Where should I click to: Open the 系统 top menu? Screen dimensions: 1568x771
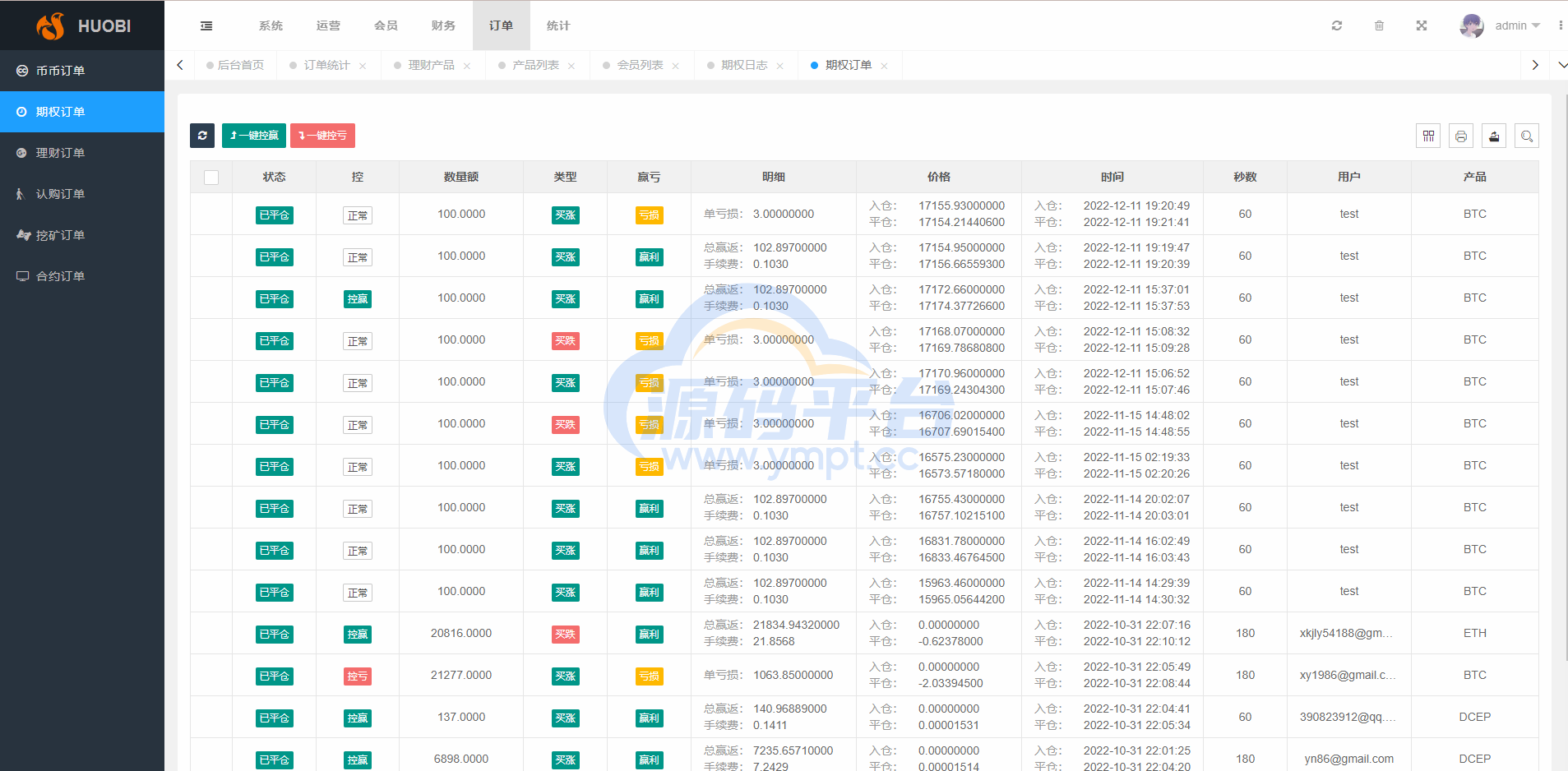271,25
